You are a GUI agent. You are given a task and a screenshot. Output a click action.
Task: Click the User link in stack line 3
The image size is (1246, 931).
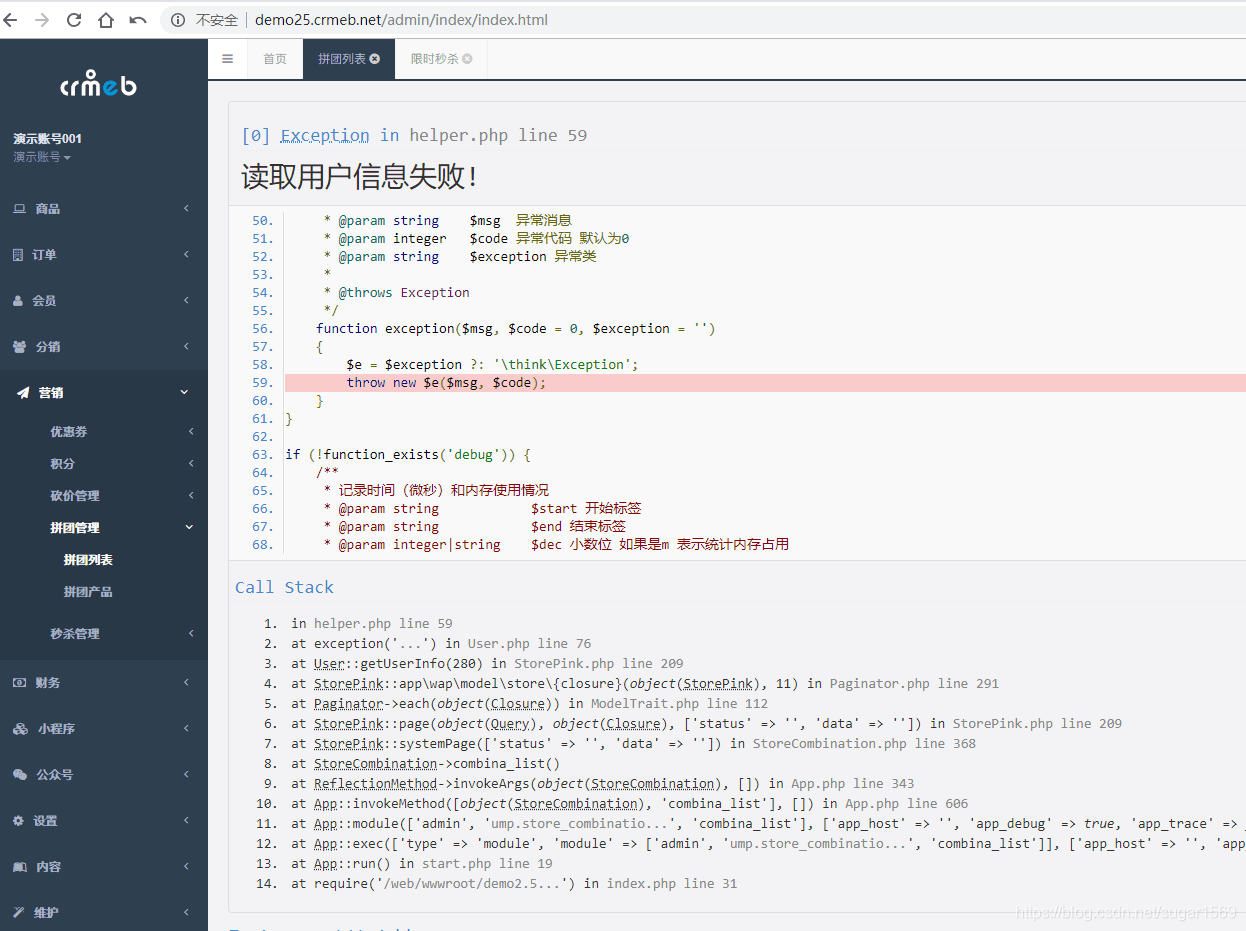[x=329, y=663]
